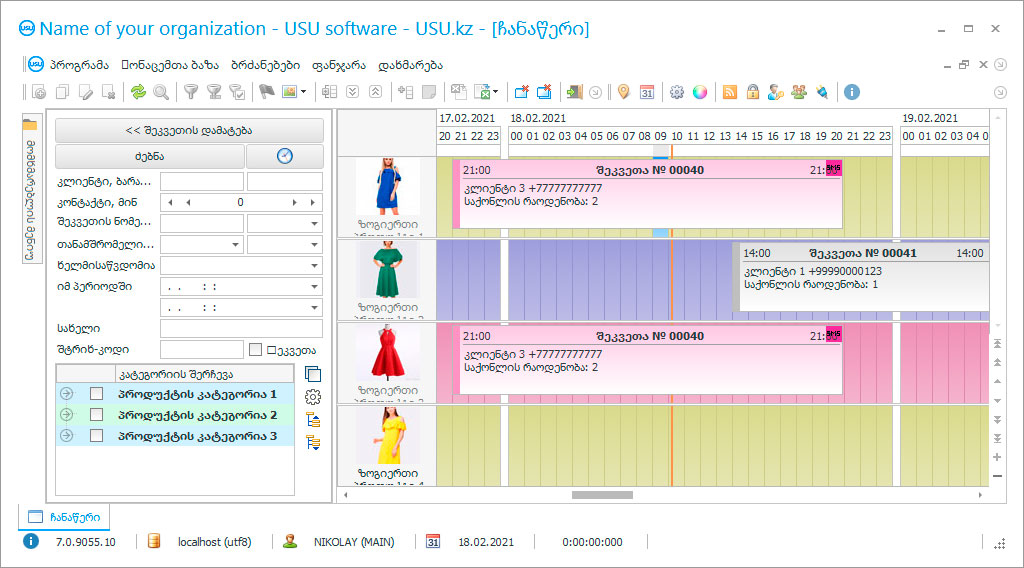Refresh data with the green arrows icon
Screen dimensions: 1024x568
point(138,93)
